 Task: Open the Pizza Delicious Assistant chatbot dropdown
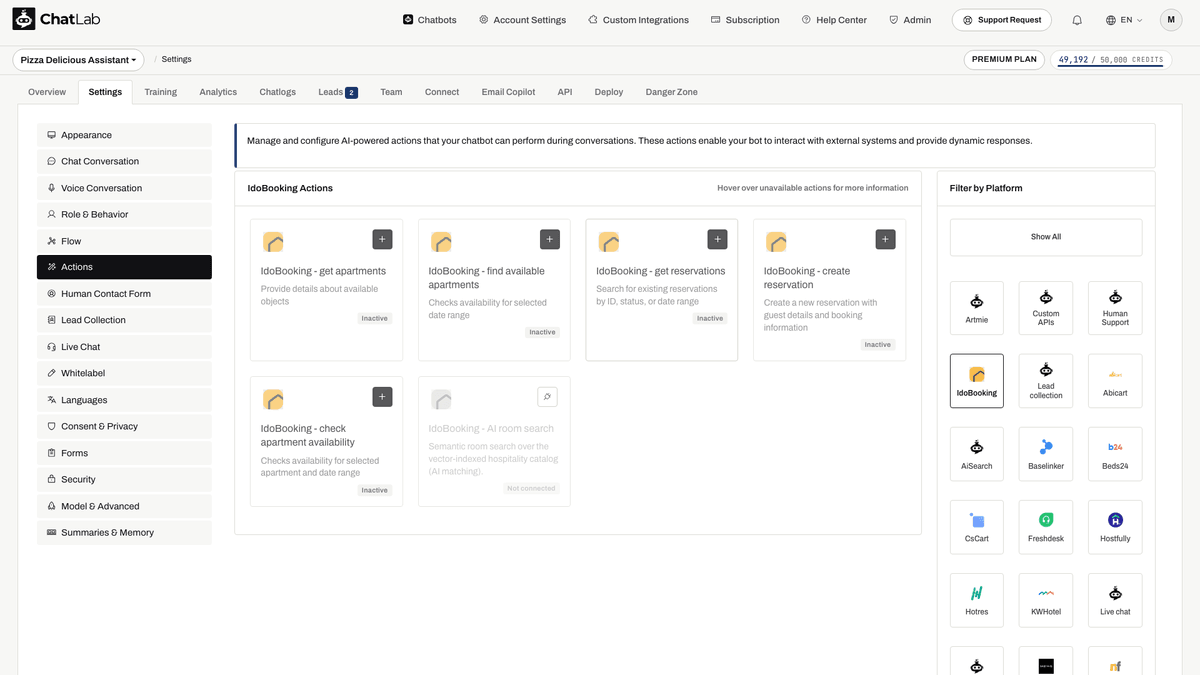click(x=79, y=60)
